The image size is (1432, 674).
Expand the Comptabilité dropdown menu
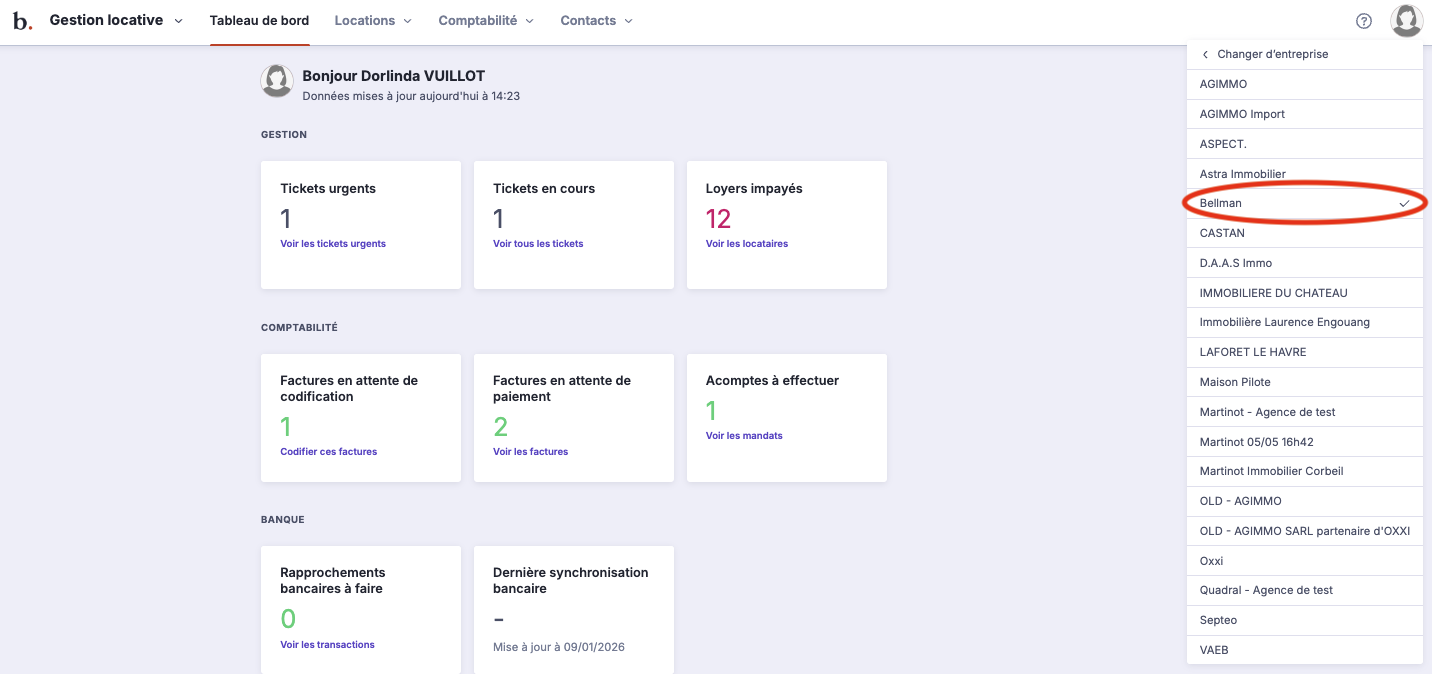coord(486,21)
